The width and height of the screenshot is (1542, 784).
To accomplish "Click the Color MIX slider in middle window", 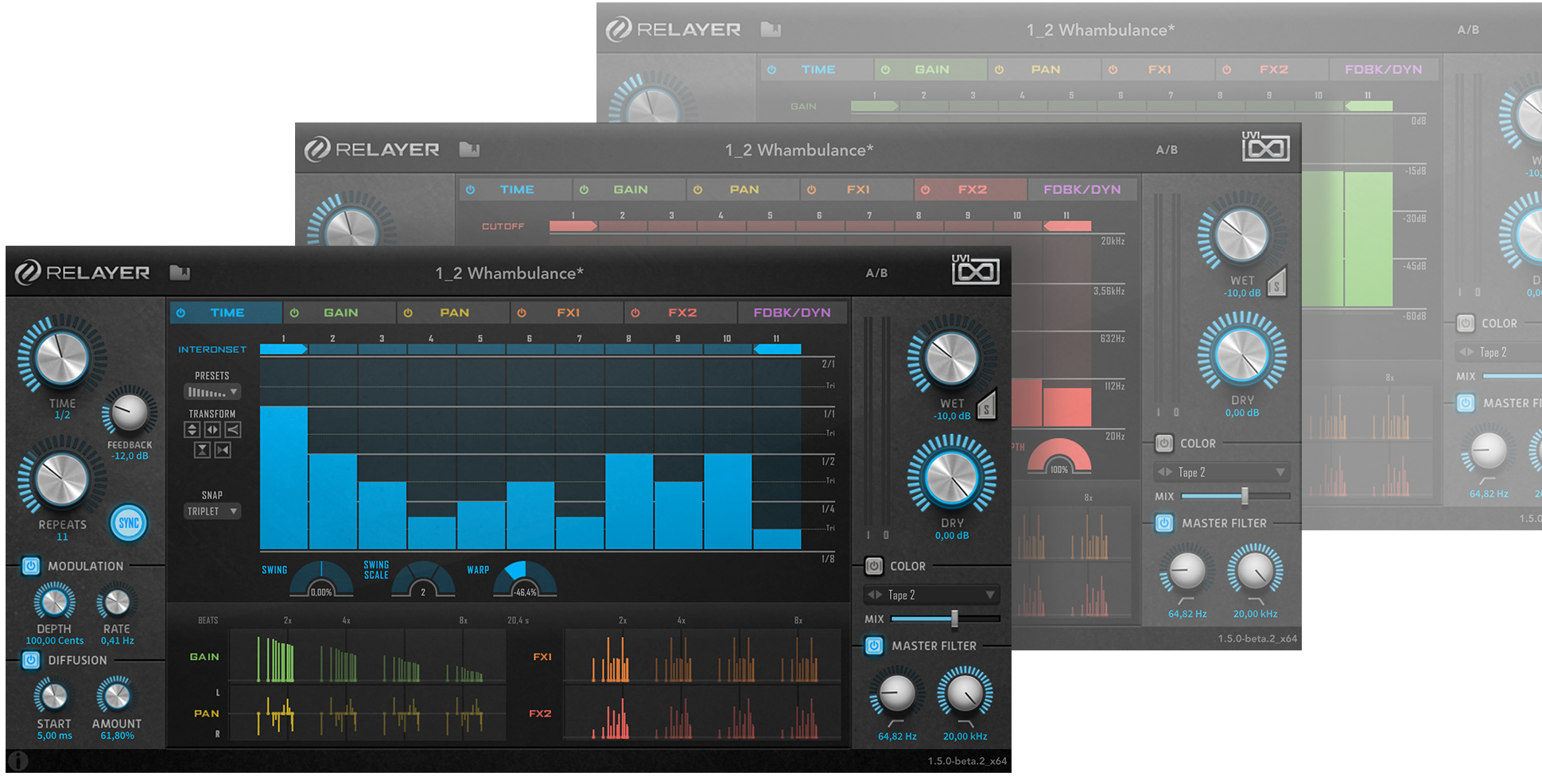I will click(x=1236, y=496).
